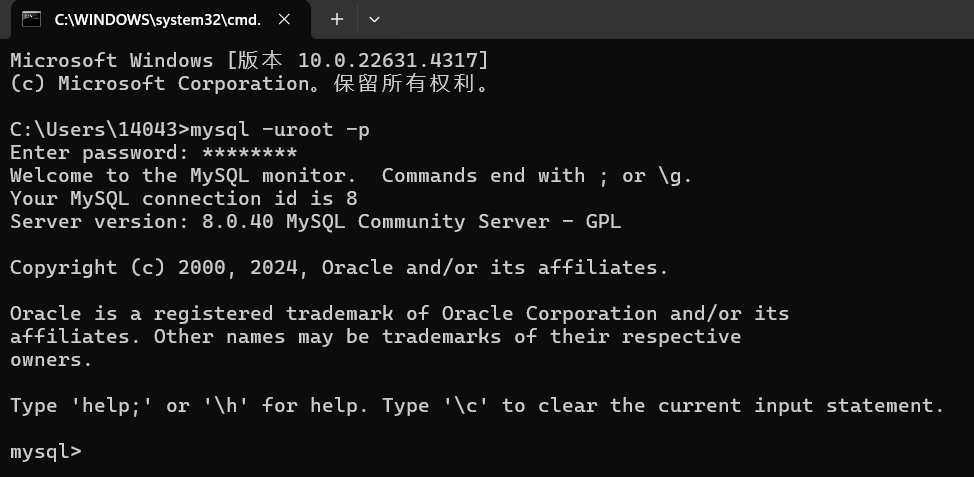The image size is (974, 477).
Task: Click the Welcome to the MySQL monitor line
Action: click(x=351, y=176)
